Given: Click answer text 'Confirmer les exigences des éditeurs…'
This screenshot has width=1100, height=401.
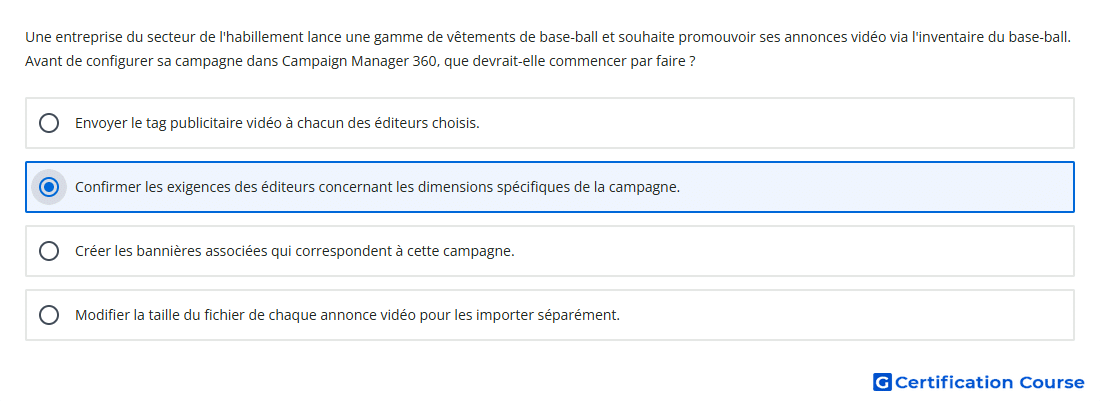Looking at the screenshot, I should 377,187.
